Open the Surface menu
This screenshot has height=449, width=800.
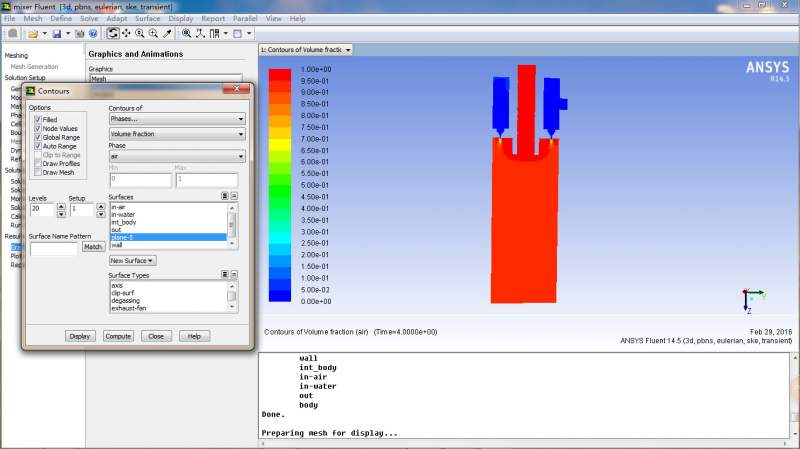(x=147, y=18)
